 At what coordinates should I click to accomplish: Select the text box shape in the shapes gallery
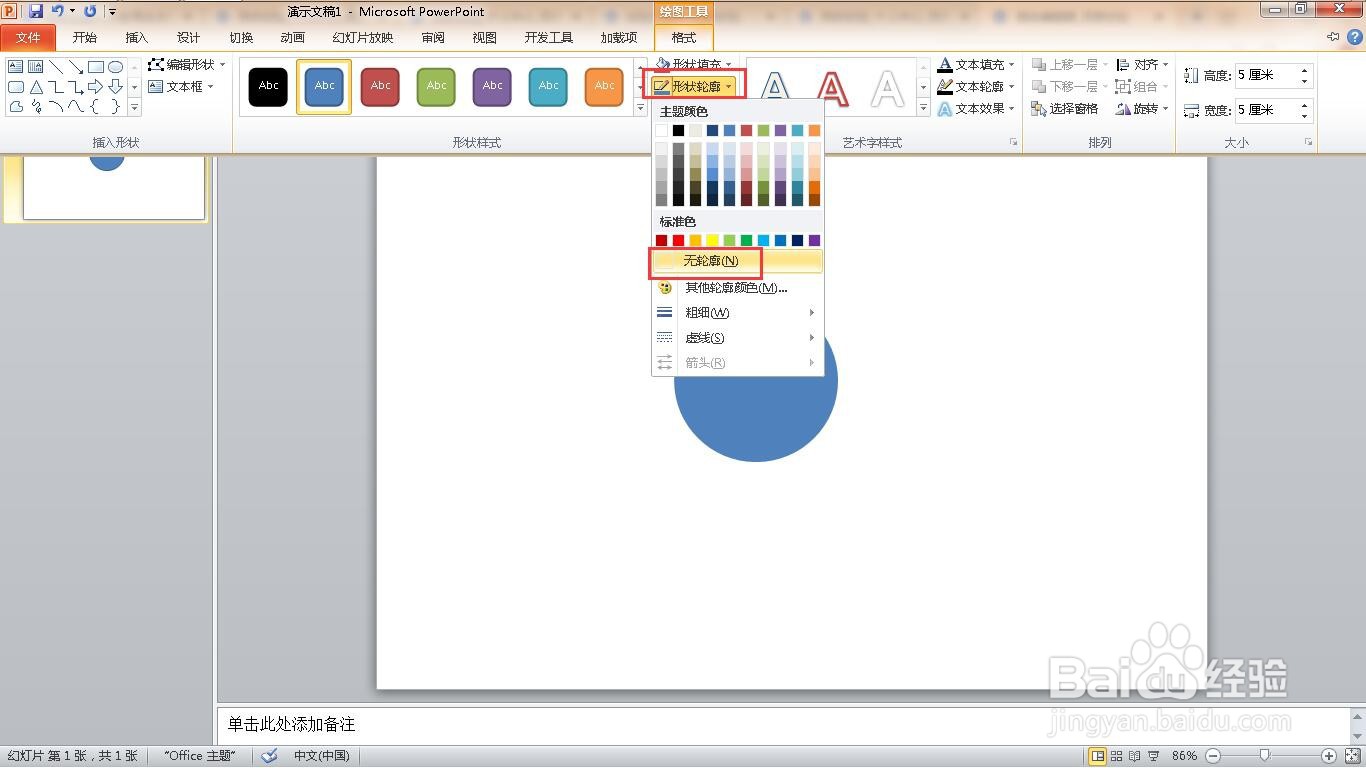(x=15, y=67)
